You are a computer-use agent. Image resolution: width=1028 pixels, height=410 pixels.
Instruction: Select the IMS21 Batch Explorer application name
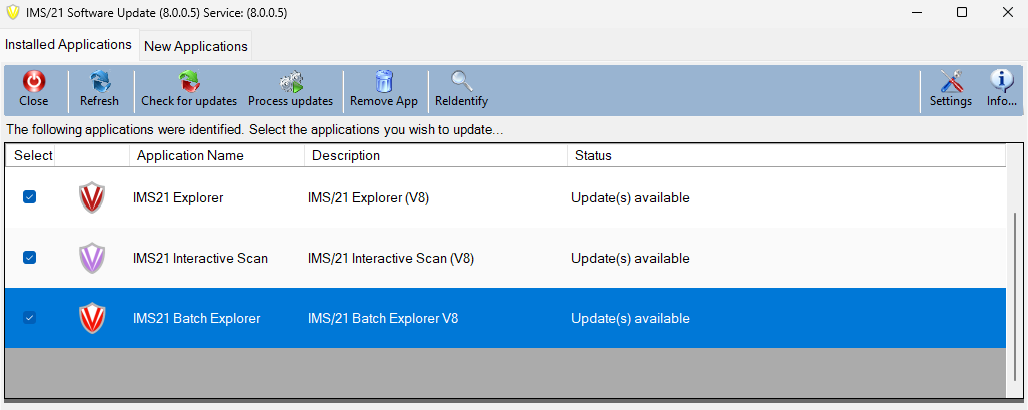(x=196, y=319)
